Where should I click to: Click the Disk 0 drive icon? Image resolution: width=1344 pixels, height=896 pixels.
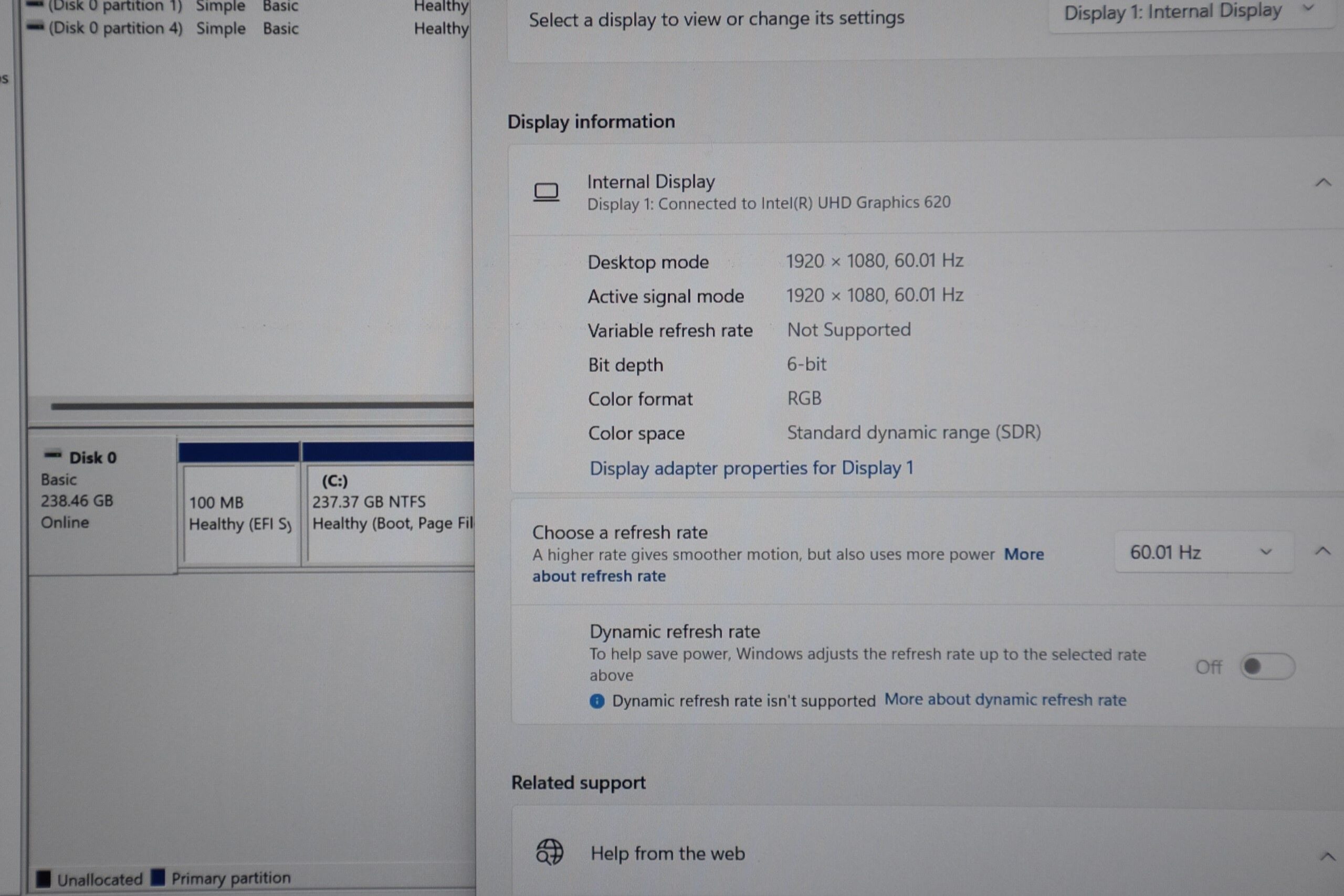click(x=52, y=456)
